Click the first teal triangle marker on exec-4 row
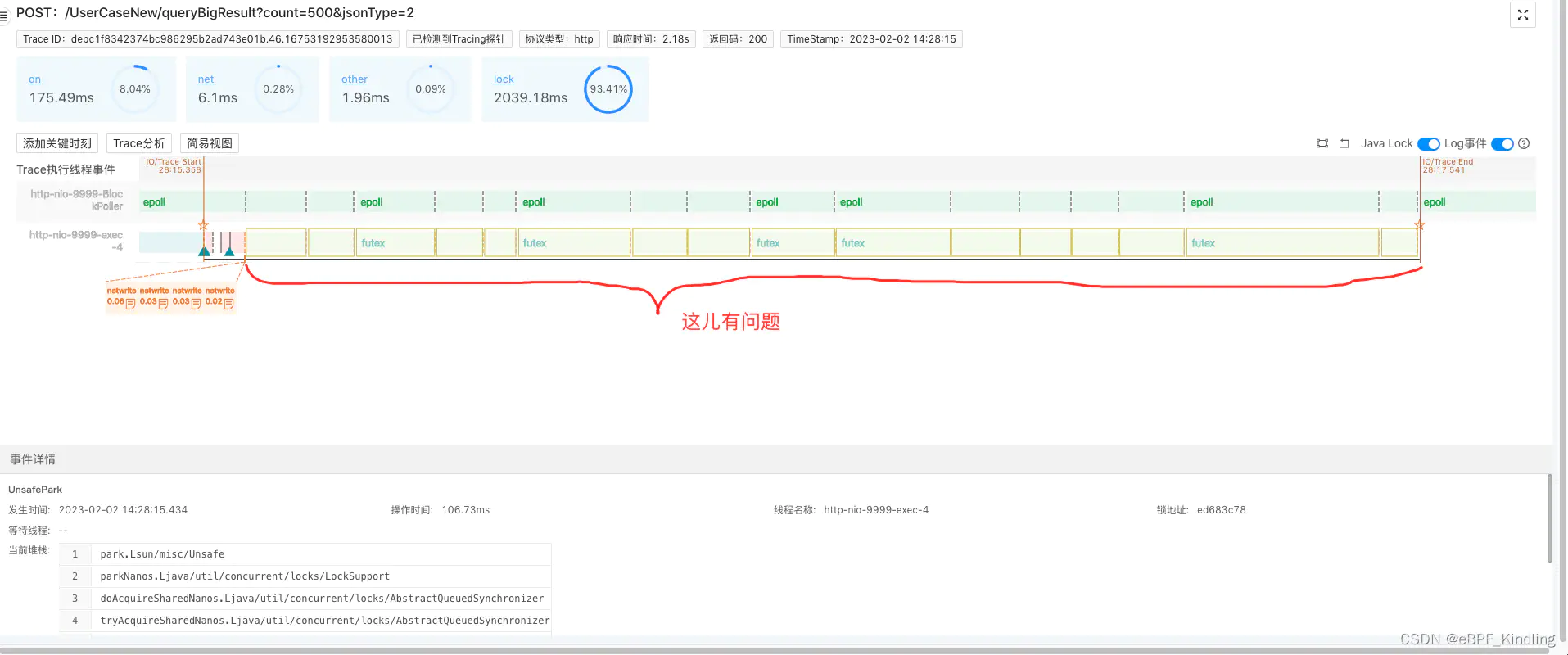The image size is (1568, 655). tap(205, 251)
